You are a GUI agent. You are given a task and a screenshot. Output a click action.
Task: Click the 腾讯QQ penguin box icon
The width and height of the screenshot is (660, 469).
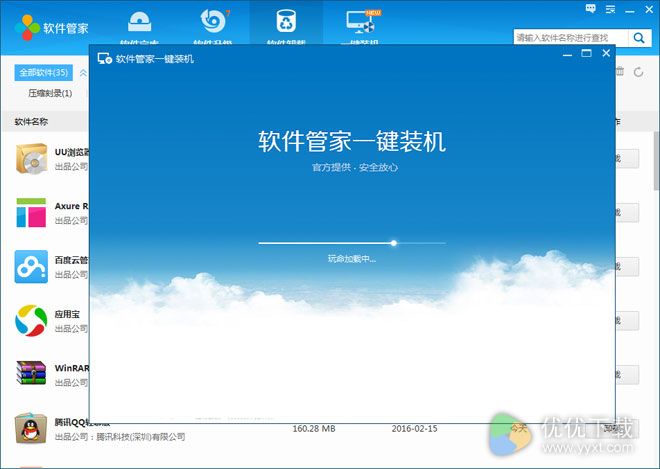click(31, 429)
